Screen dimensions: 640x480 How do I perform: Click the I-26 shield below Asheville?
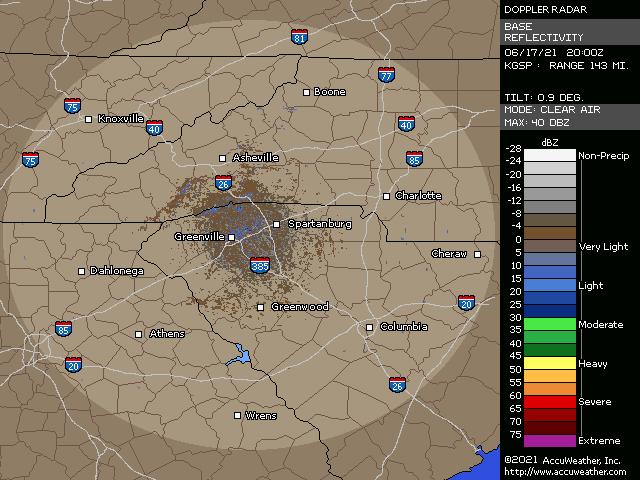point(224,183)
